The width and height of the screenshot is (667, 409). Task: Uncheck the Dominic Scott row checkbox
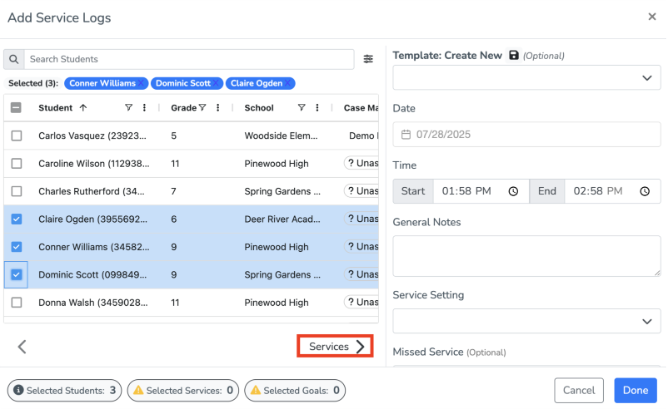17,275
